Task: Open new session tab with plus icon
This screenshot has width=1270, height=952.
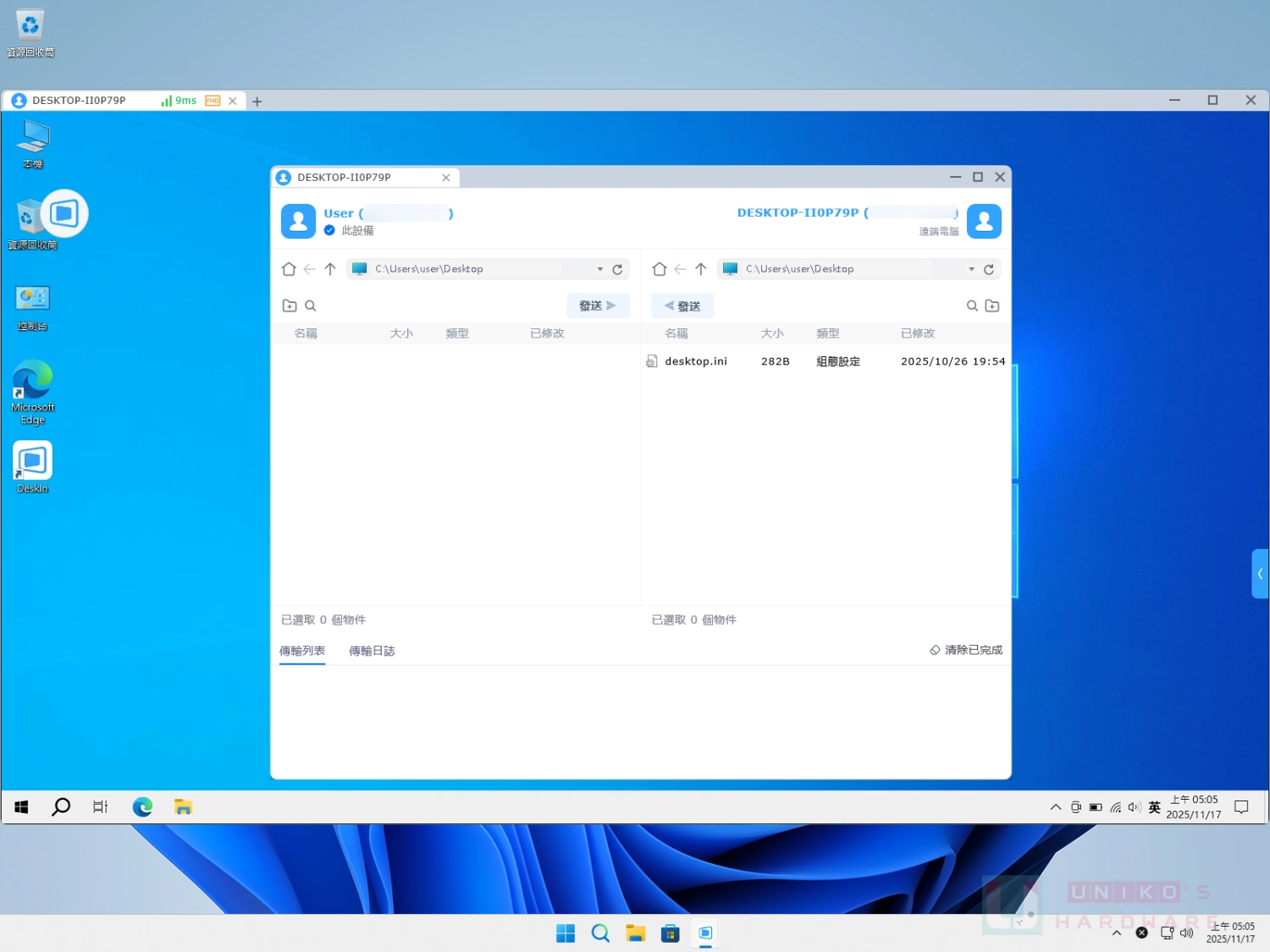Action: (257, 102)
